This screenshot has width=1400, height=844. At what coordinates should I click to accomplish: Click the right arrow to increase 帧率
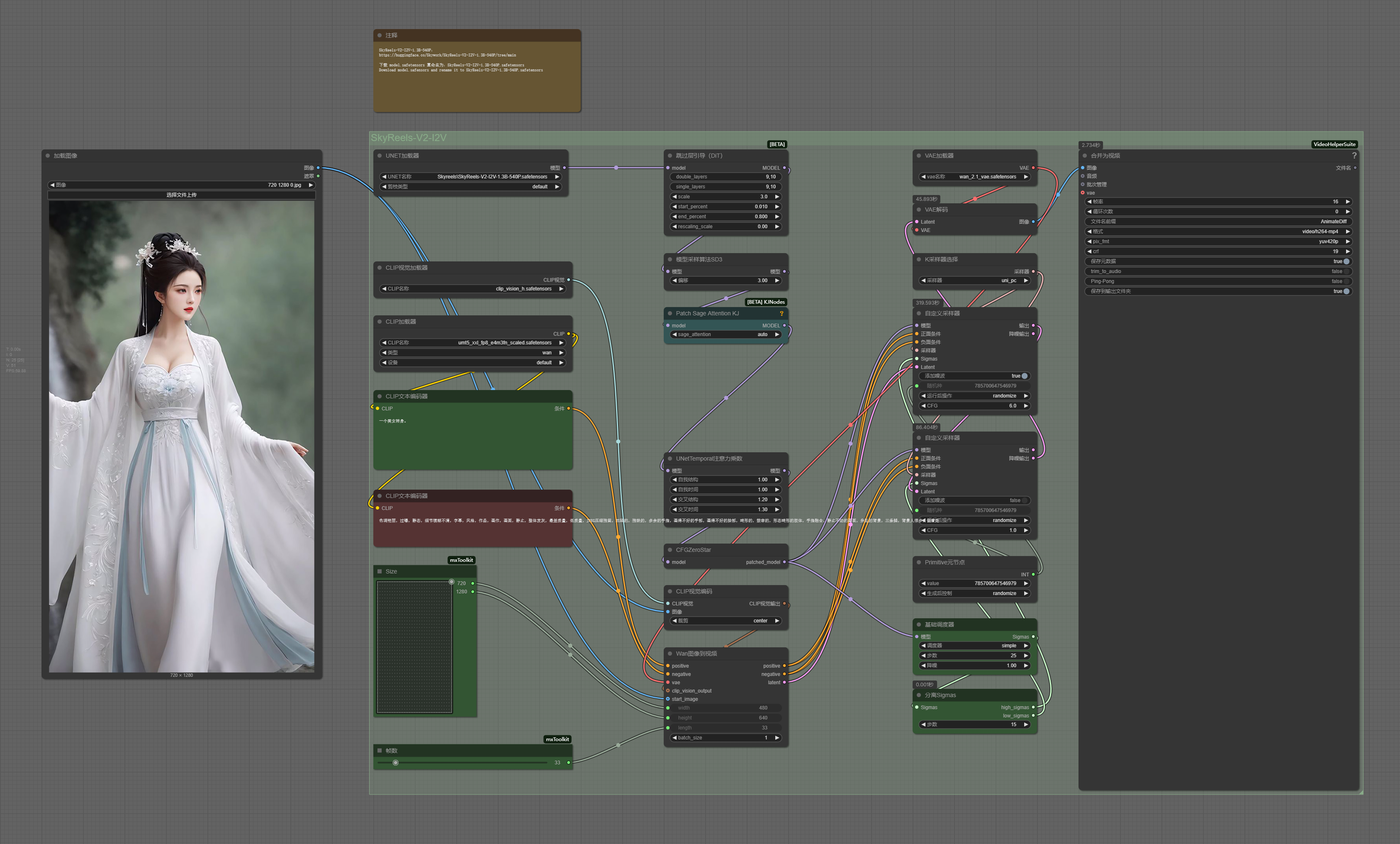(1347, 202)
